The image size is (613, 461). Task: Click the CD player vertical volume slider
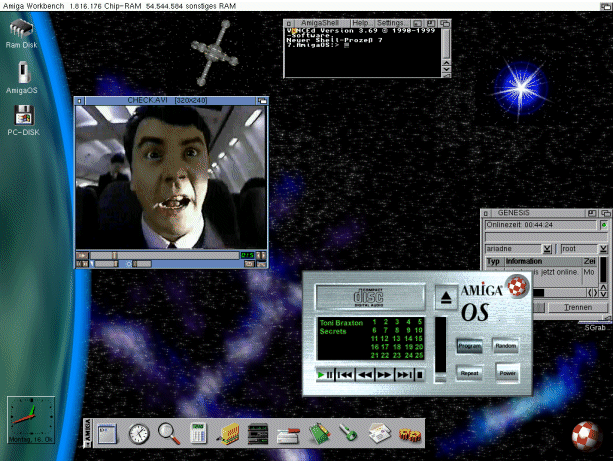pos(441,350)
